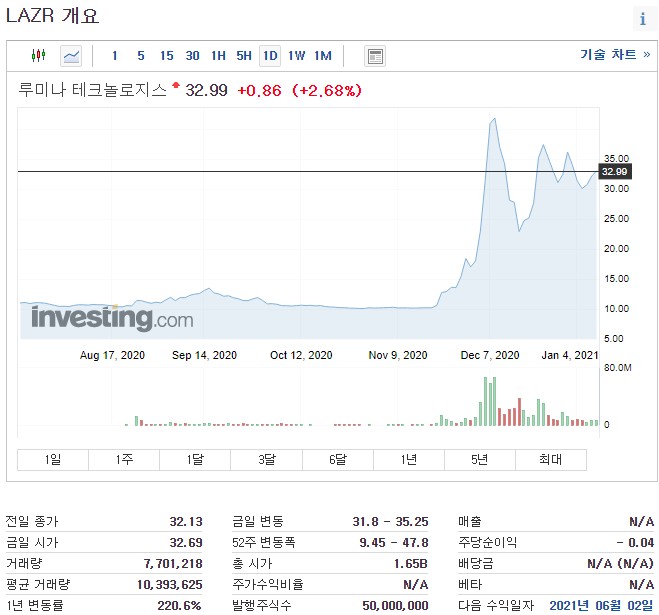Viewport: 659px width, 615px height.
Task: Click the 배당금 value N/A (N/A)
Action: [x=621, y=564]
